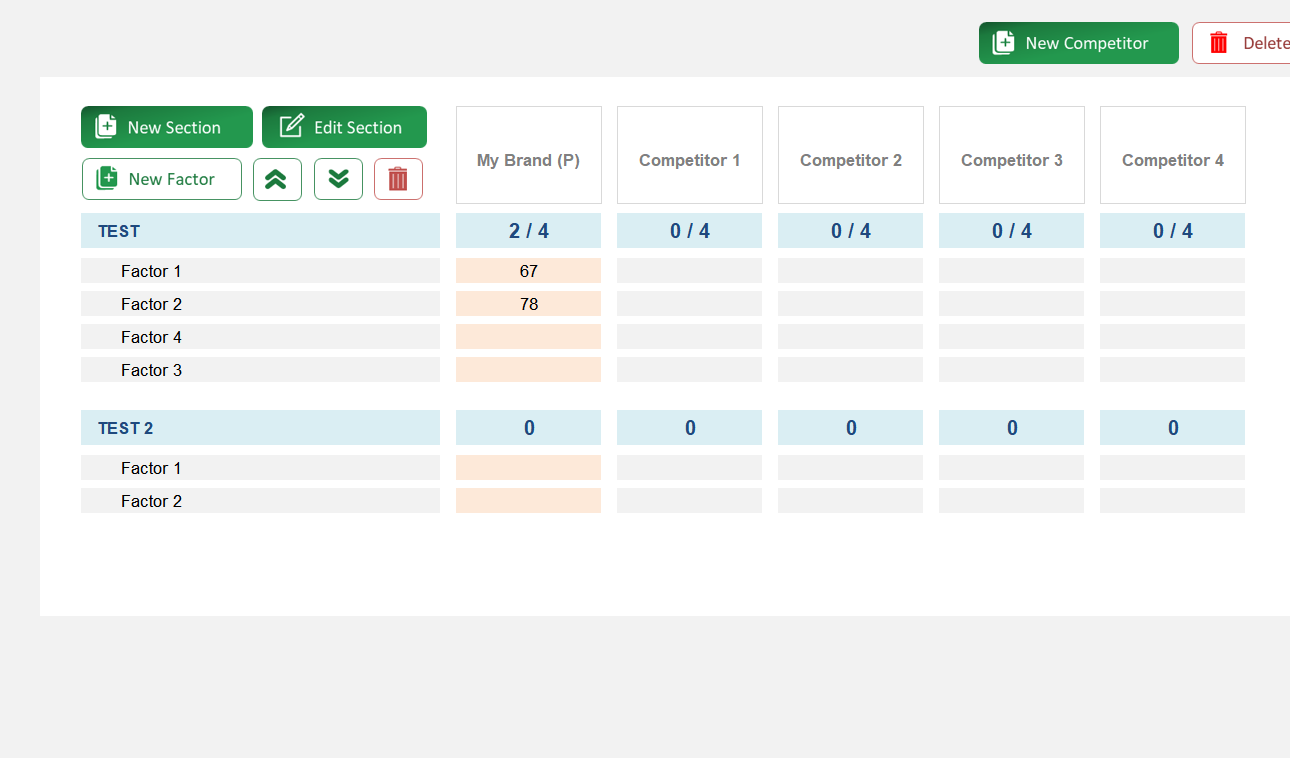Click the double chevron down icon
The image size is (1290, 758).
338,179
